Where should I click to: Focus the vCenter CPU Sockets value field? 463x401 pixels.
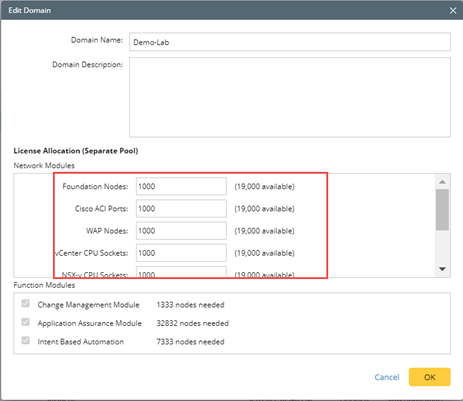181,253
